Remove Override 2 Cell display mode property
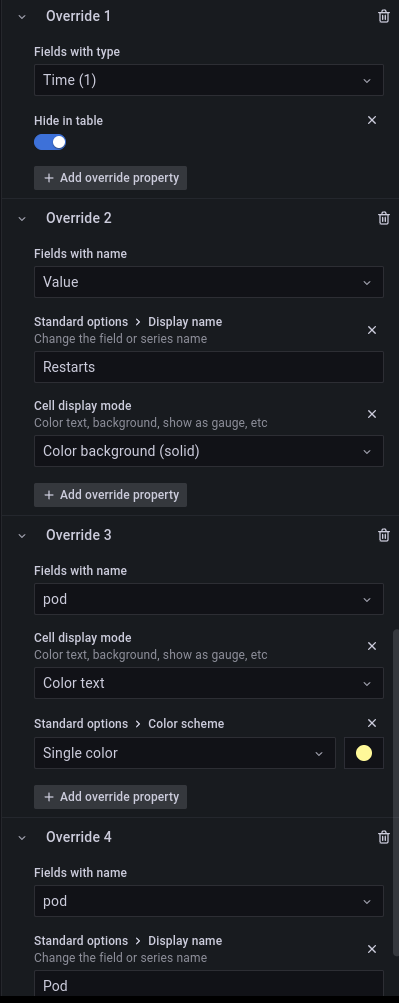The width and height of the screenshot is (399, 1003). point(372,414)
